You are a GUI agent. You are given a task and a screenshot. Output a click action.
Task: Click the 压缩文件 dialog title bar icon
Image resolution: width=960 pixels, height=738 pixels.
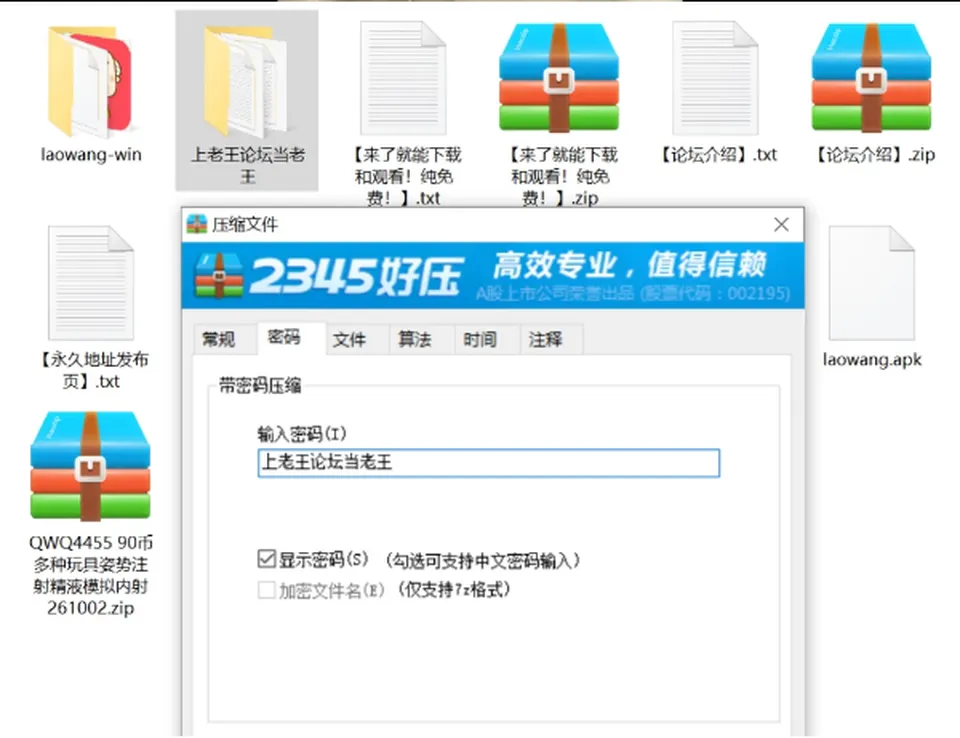197,224
